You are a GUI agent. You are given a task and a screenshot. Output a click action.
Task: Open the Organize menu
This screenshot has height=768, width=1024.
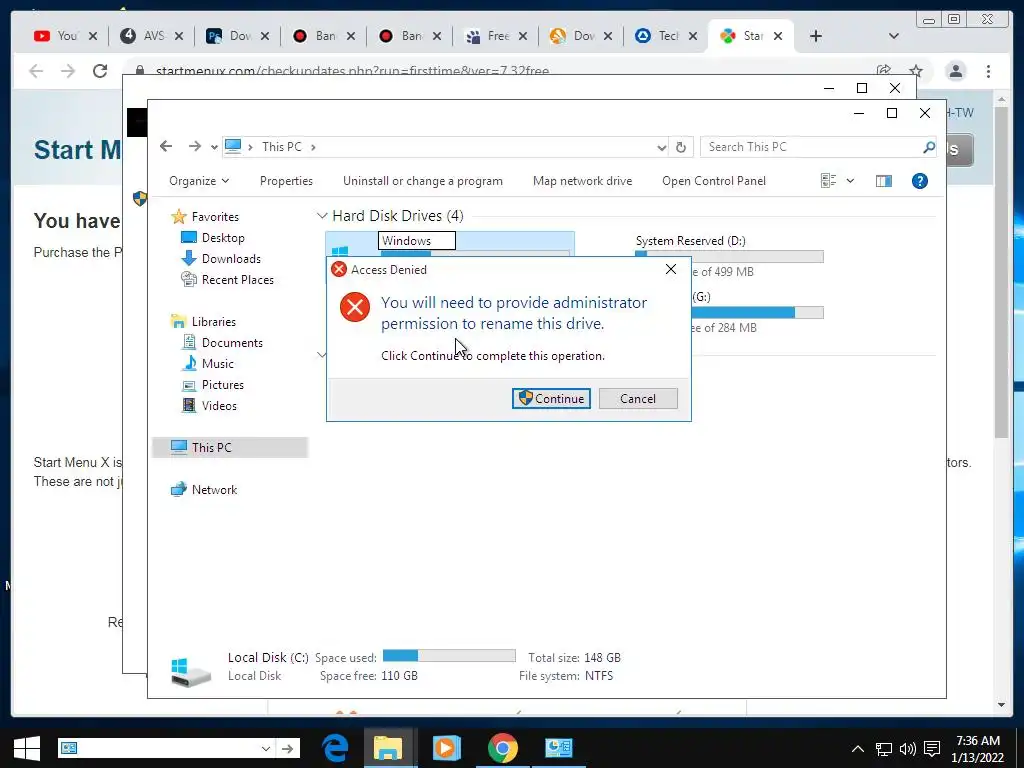click(x=199, y=181)
